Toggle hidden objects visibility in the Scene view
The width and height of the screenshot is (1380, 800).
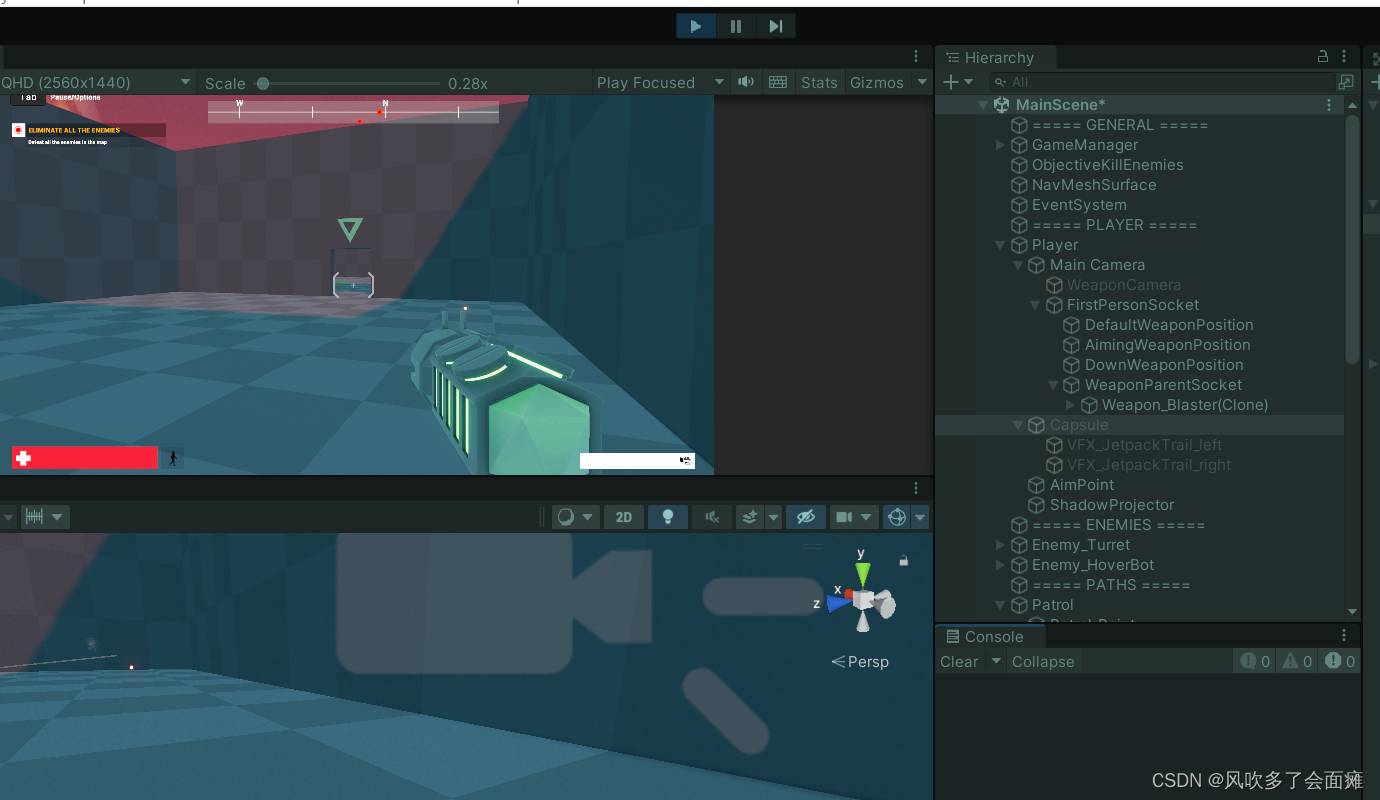pos(806,517)
